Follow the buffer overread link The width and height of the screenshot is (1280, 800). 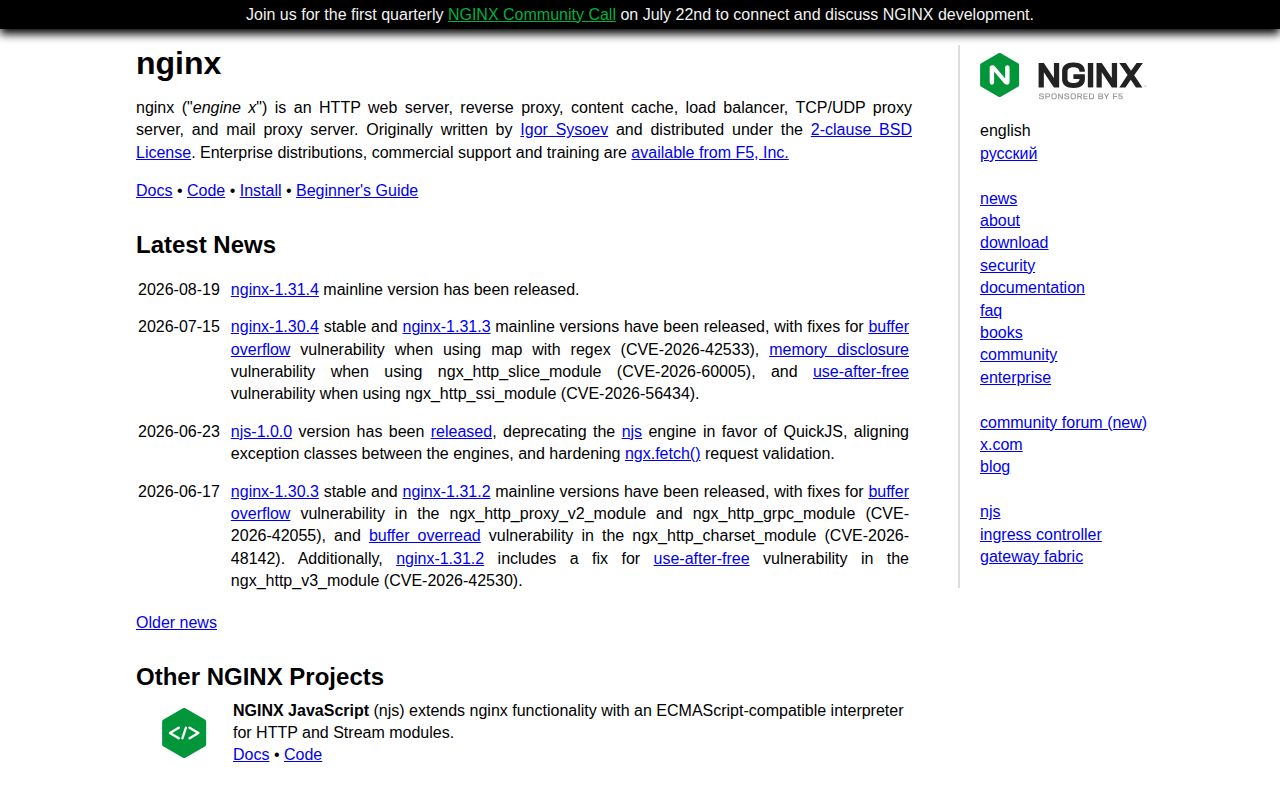(425, 536)
